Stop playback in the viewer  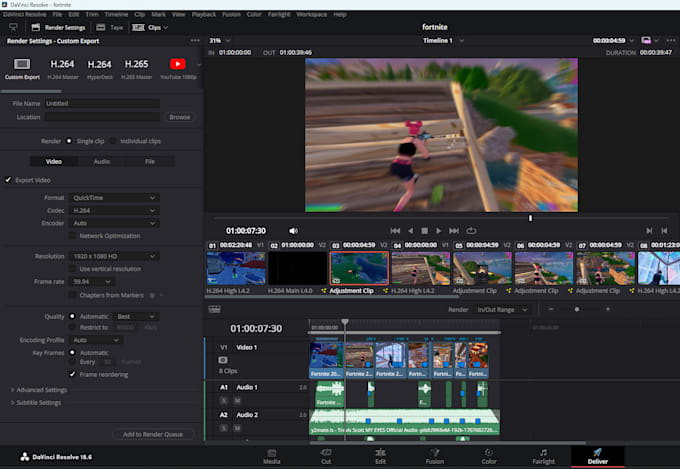coord(425,231)
